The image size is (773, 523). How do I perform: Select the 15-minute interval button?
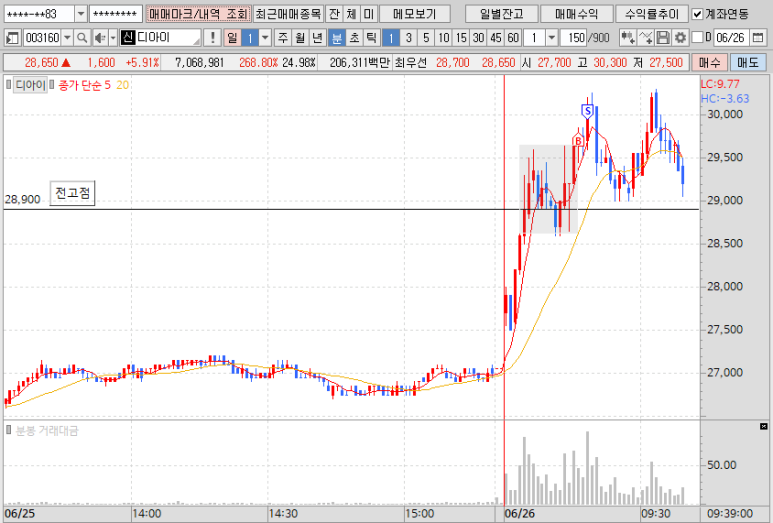[x=461, y=38]
